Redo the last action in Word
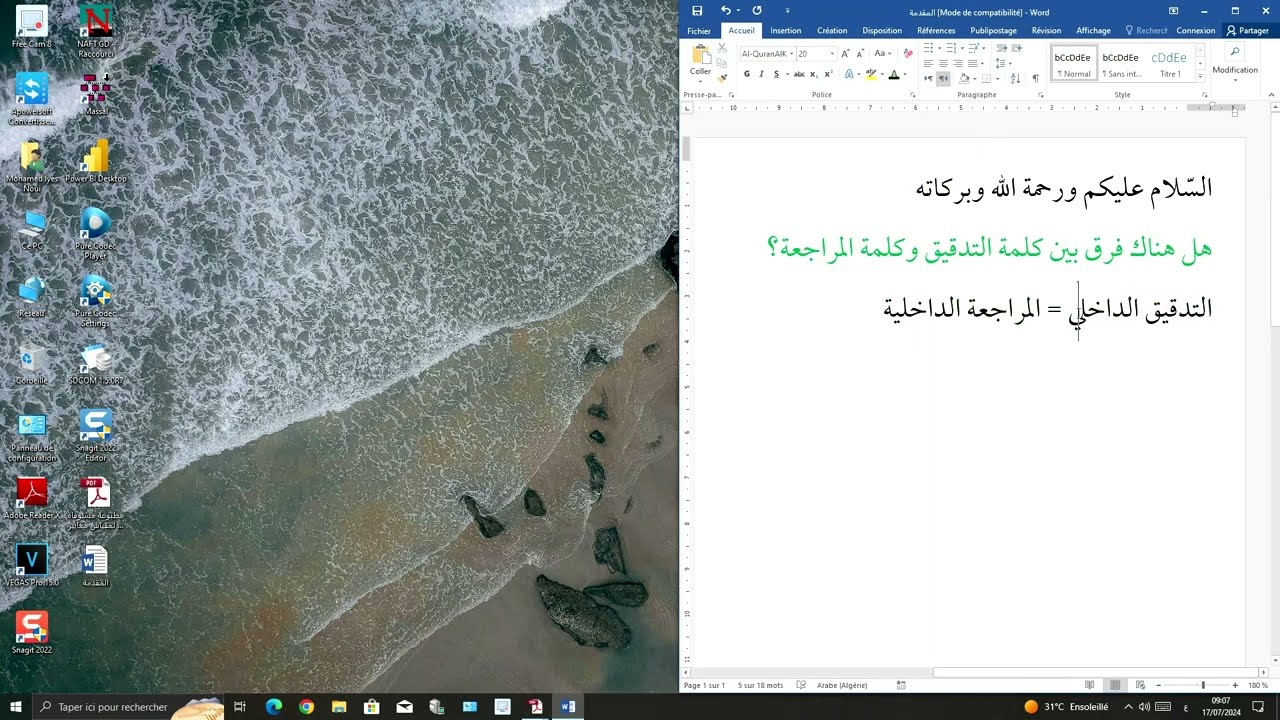Image resolution: width=1280 pixels, height=720 pixels. [x=757, y=11]
